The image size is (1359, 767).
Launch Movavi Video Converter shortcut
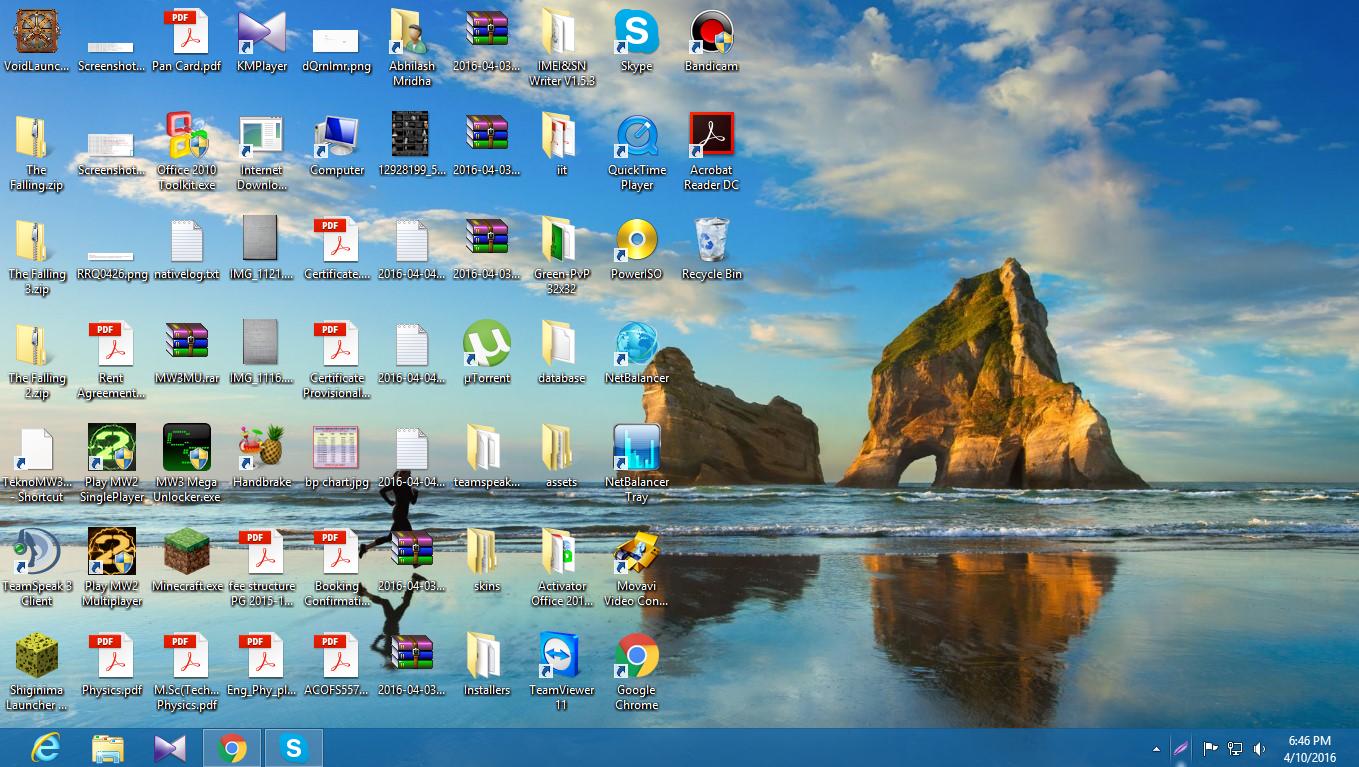(637, 568)
